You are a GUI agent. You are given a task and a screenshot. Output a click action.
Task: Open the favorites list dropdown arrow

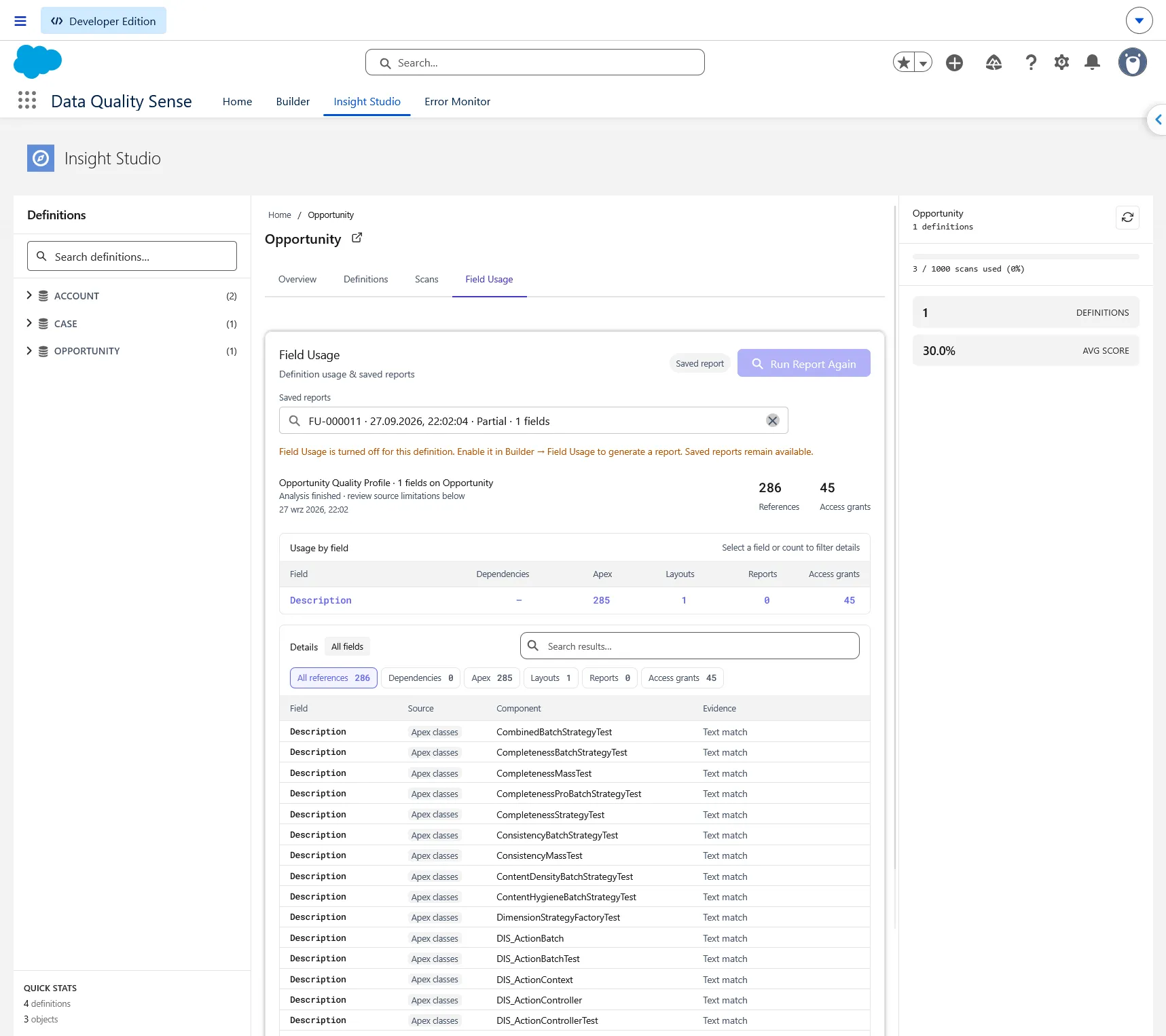pos(924,62)
